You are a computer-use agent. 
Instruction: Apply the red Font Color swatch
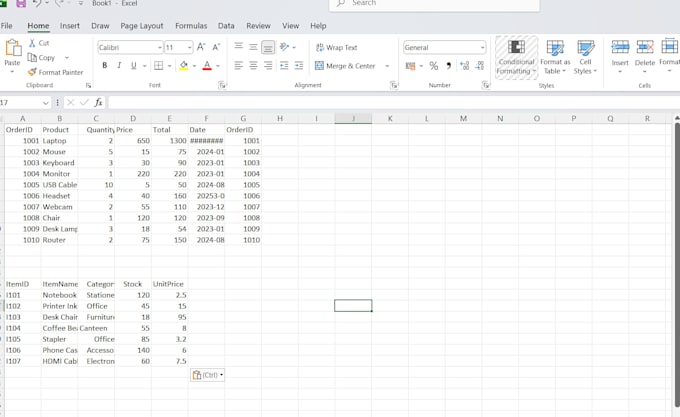207,65
